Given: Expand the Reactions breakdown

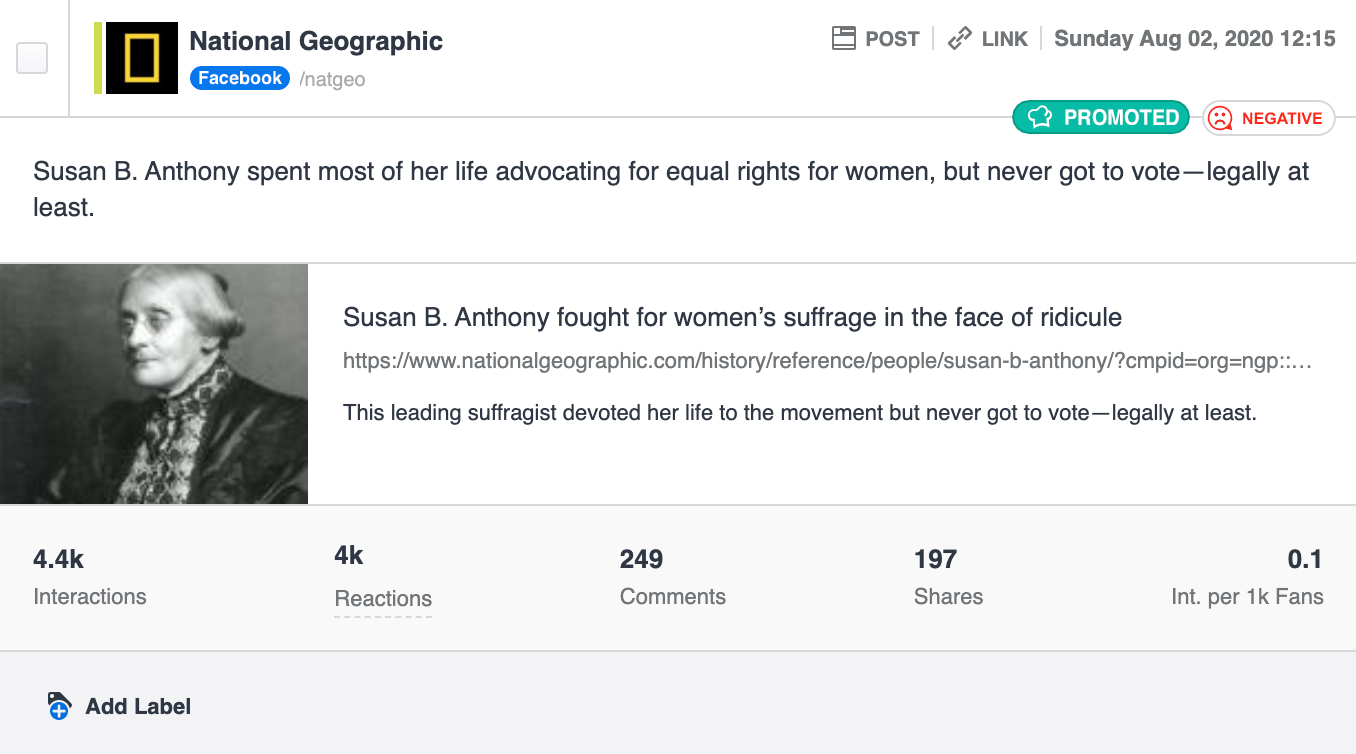Looking at the screenshot, I should (x=383, y=599).
